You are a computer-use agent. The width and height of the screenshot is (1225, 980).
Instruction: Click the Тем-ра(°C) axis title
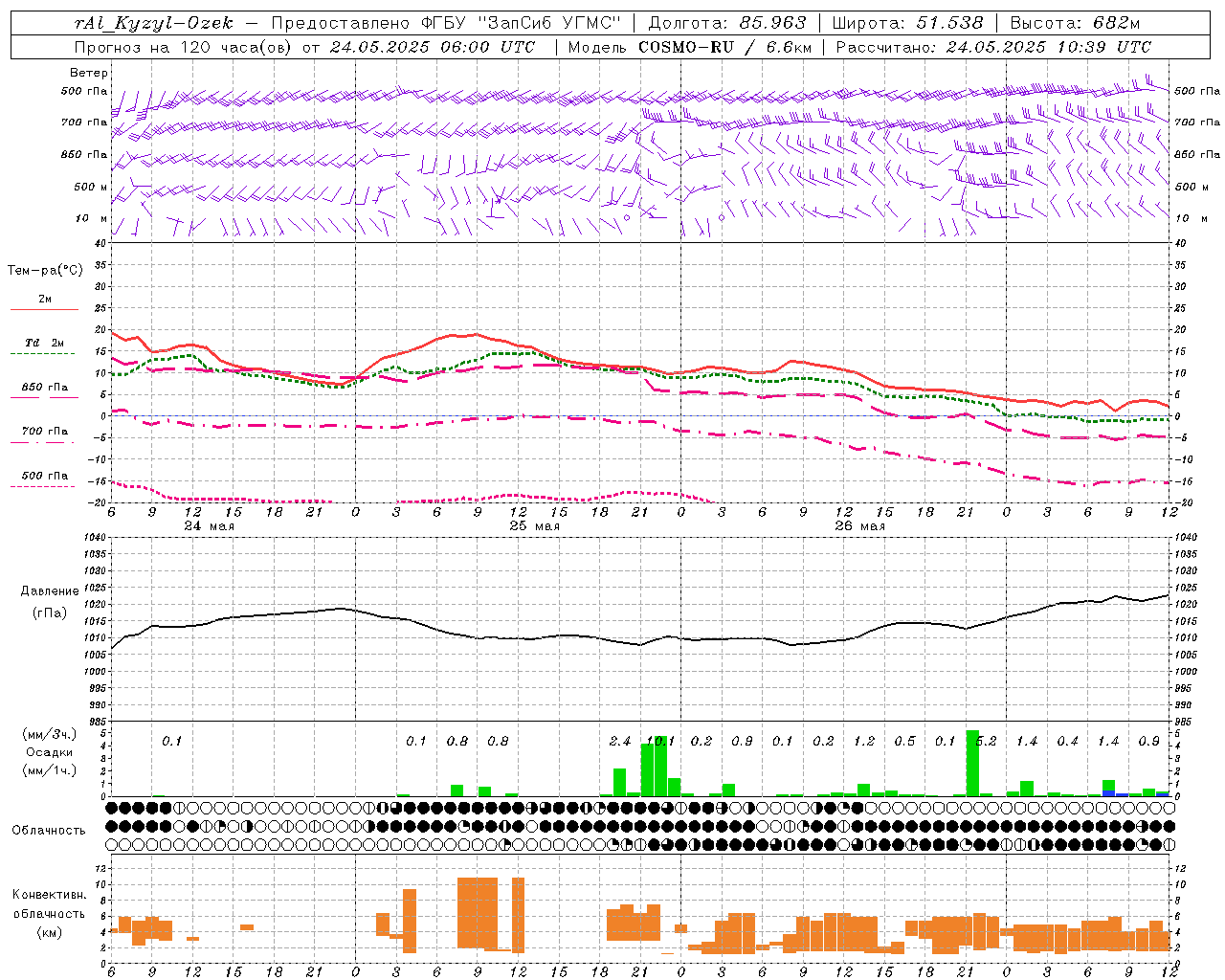coord(45,271)
